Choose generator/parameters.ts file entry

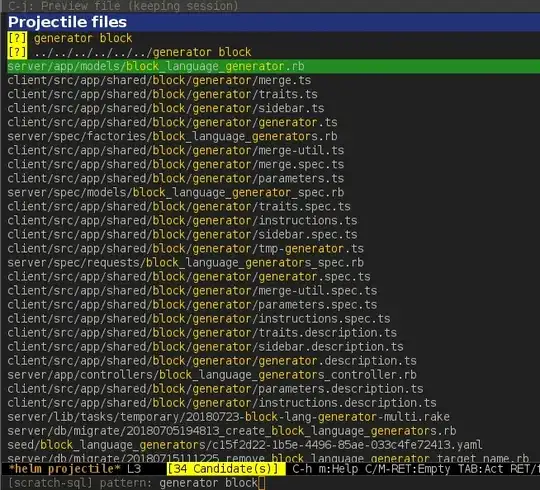[176, 178]
